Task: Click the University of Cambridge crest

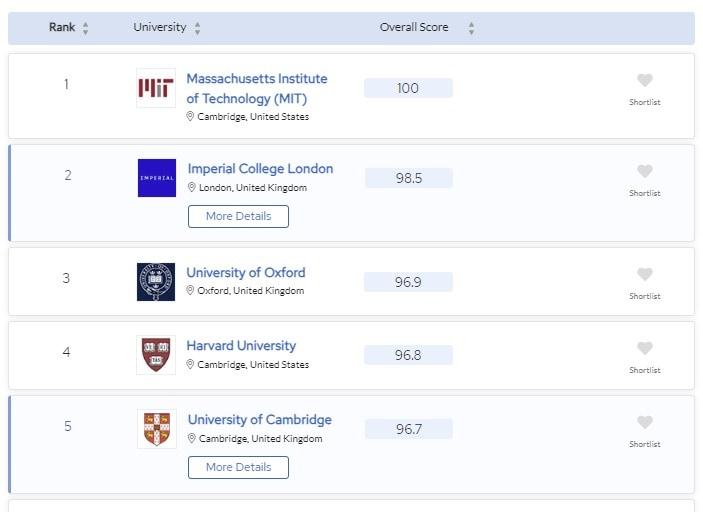Action: tap(156, 429)
